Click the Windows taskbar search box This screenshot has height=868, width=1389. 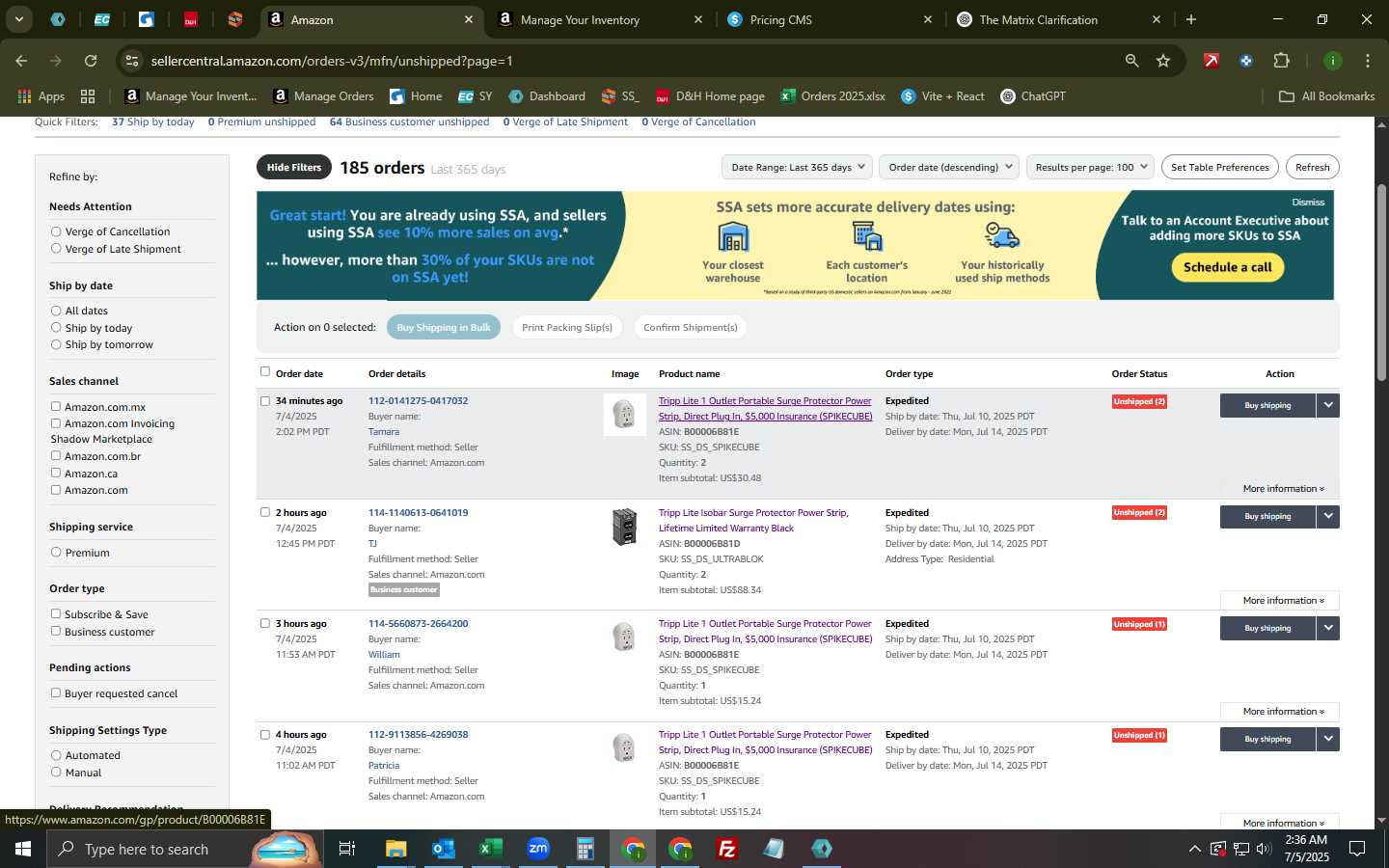tap(183, 849)
